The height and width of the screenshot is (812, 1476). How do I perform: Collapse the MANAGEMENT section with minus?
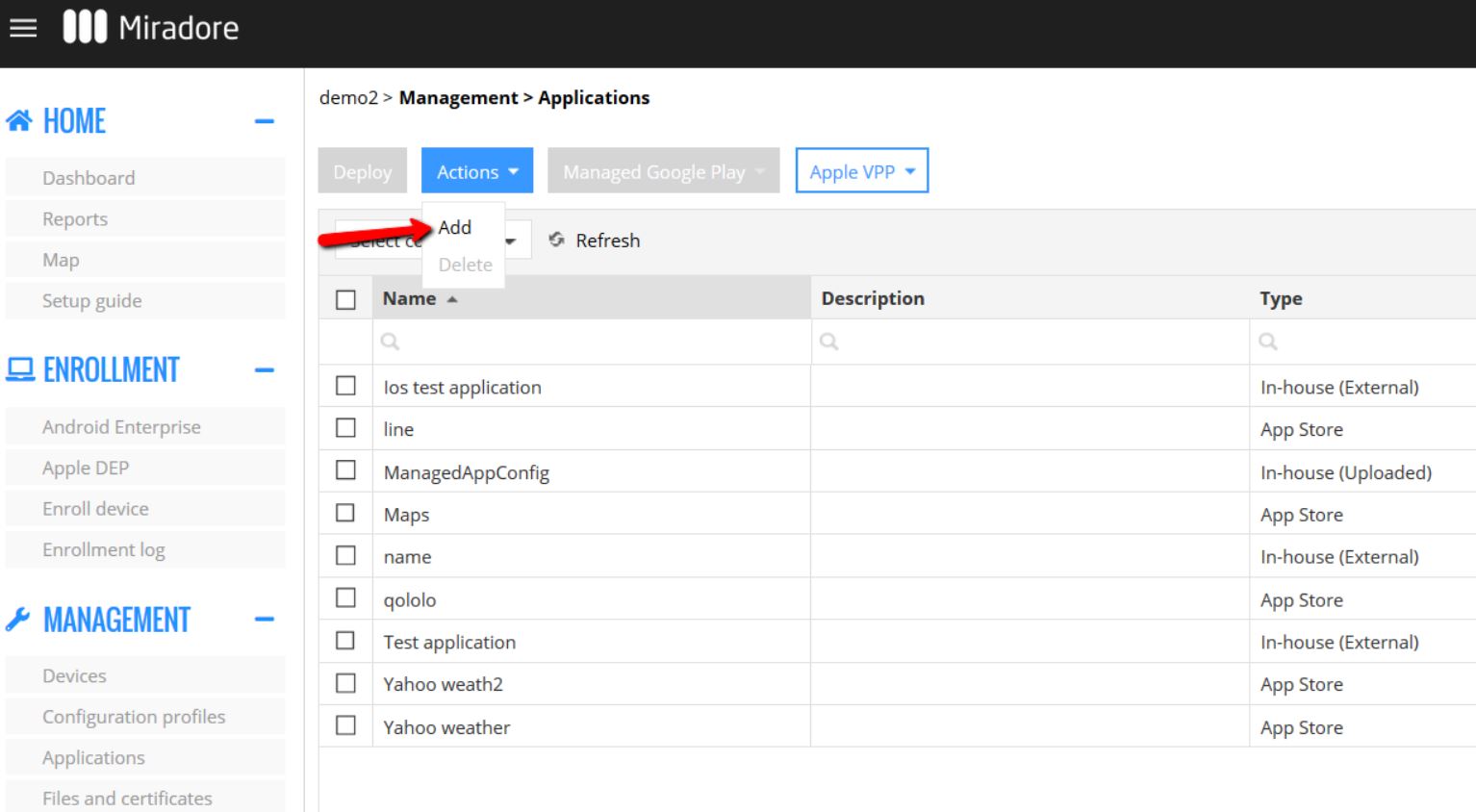click(265, 620)
